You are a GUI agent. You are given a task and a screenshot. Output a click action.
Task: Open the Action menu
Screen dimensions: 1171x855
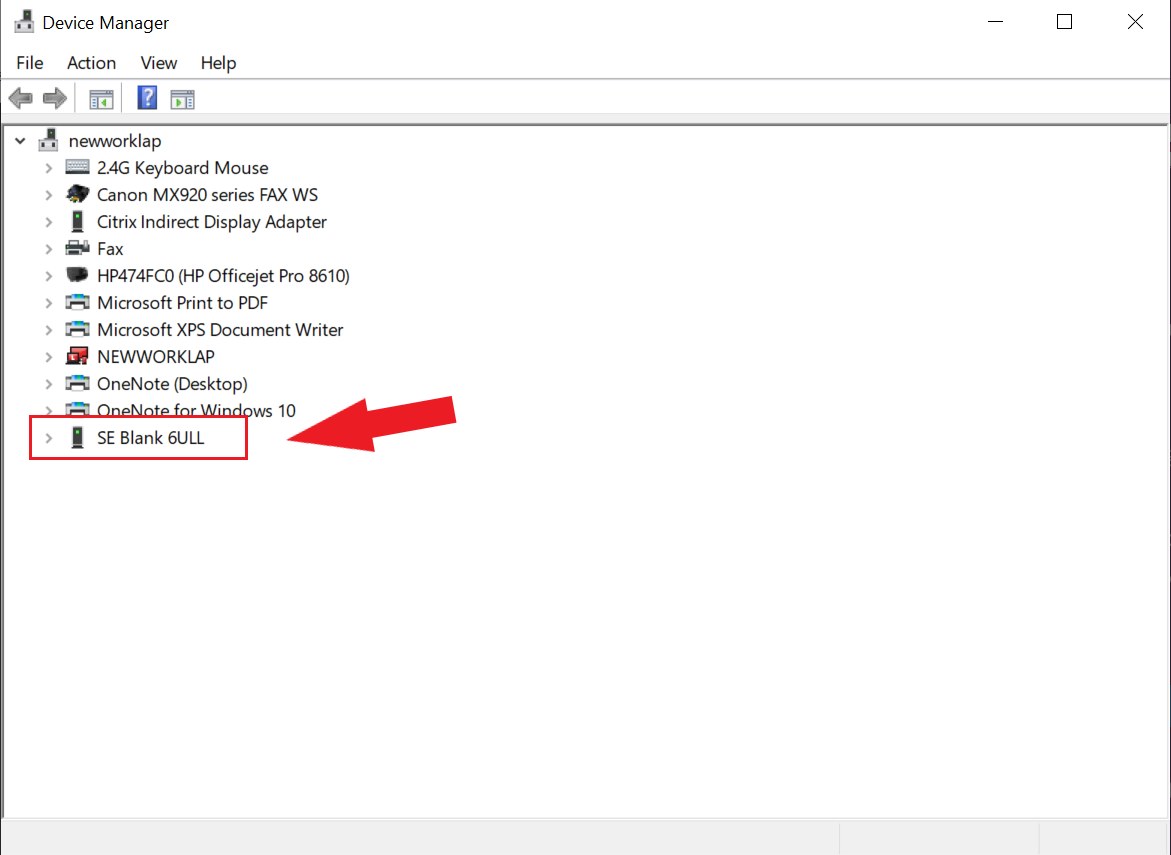(x=91, y=63)
